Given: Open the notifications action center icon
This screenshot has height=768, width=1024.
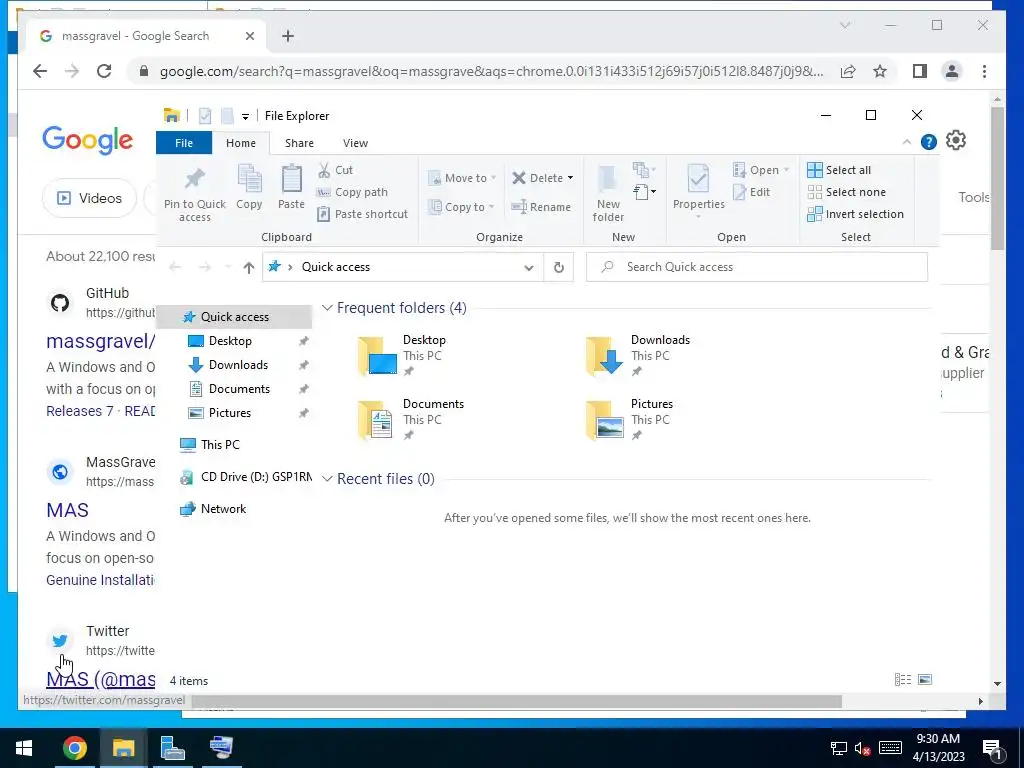Looking at the screenshot, I should 993,748.
